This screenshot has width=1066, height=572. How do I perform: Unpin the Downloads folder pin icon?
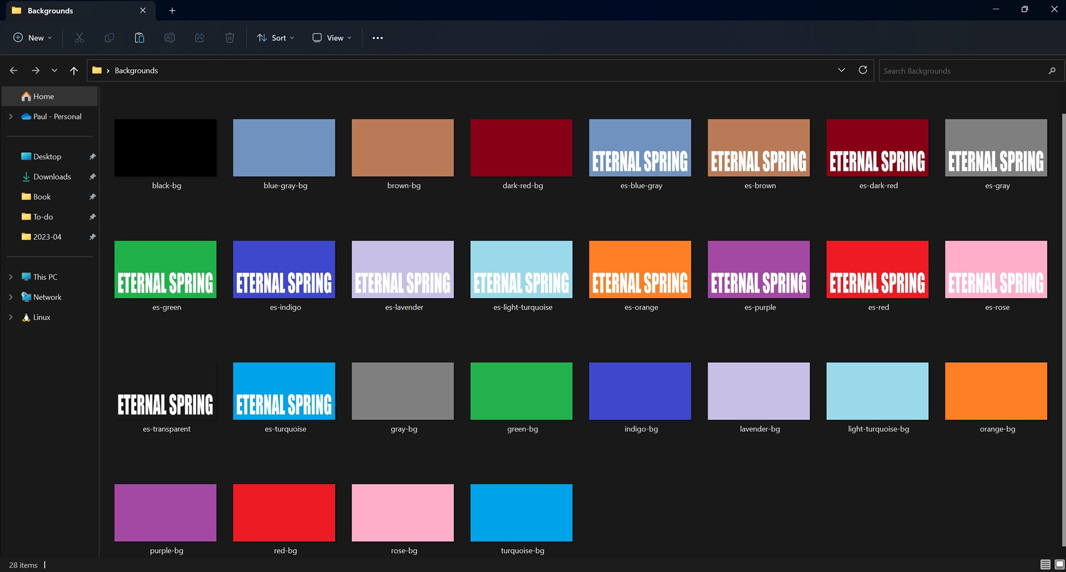tap(92, 177)
